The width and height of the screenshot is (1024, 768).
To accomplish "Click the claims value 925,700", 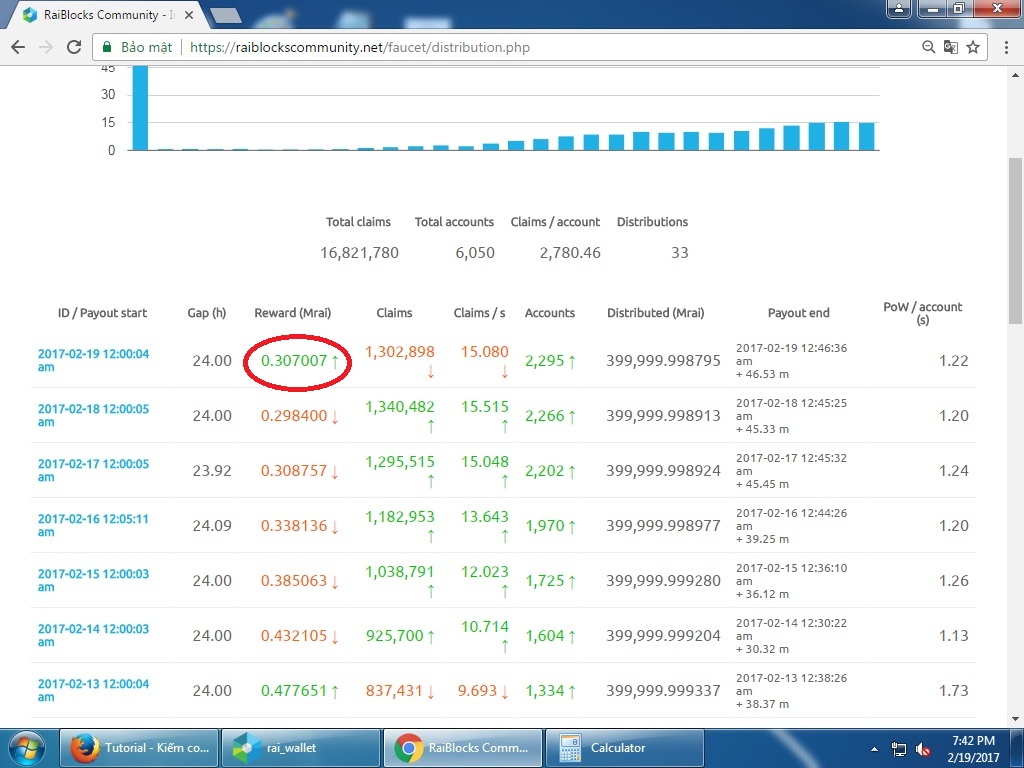I will 394,635.
